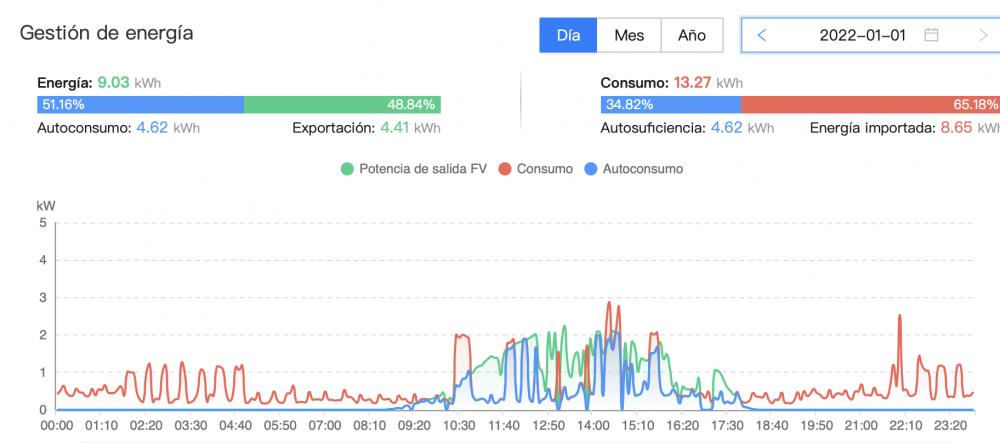Click blue 34.82% autosuficiencia bar segment
Image resolution: width=1000 pixels, height=443 pixels.
tap(671, 105)
